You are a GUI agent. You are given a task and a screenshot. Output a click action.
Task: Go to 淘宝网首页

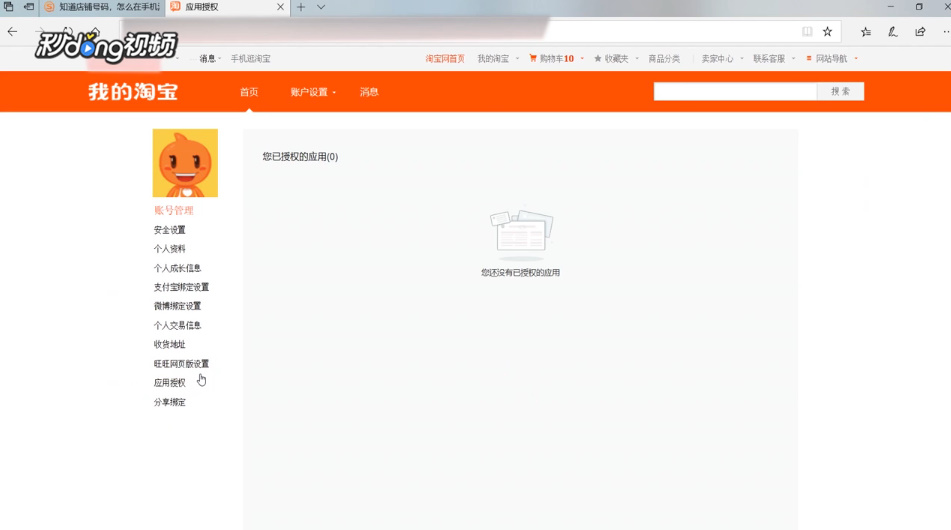point(445,59)
